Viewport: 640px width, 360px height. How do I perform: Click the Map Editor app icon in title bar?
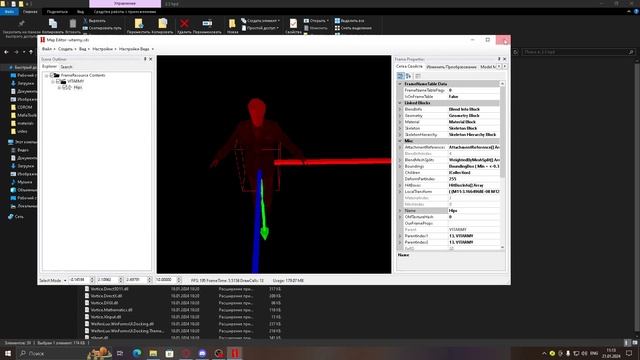pos(42,40)
